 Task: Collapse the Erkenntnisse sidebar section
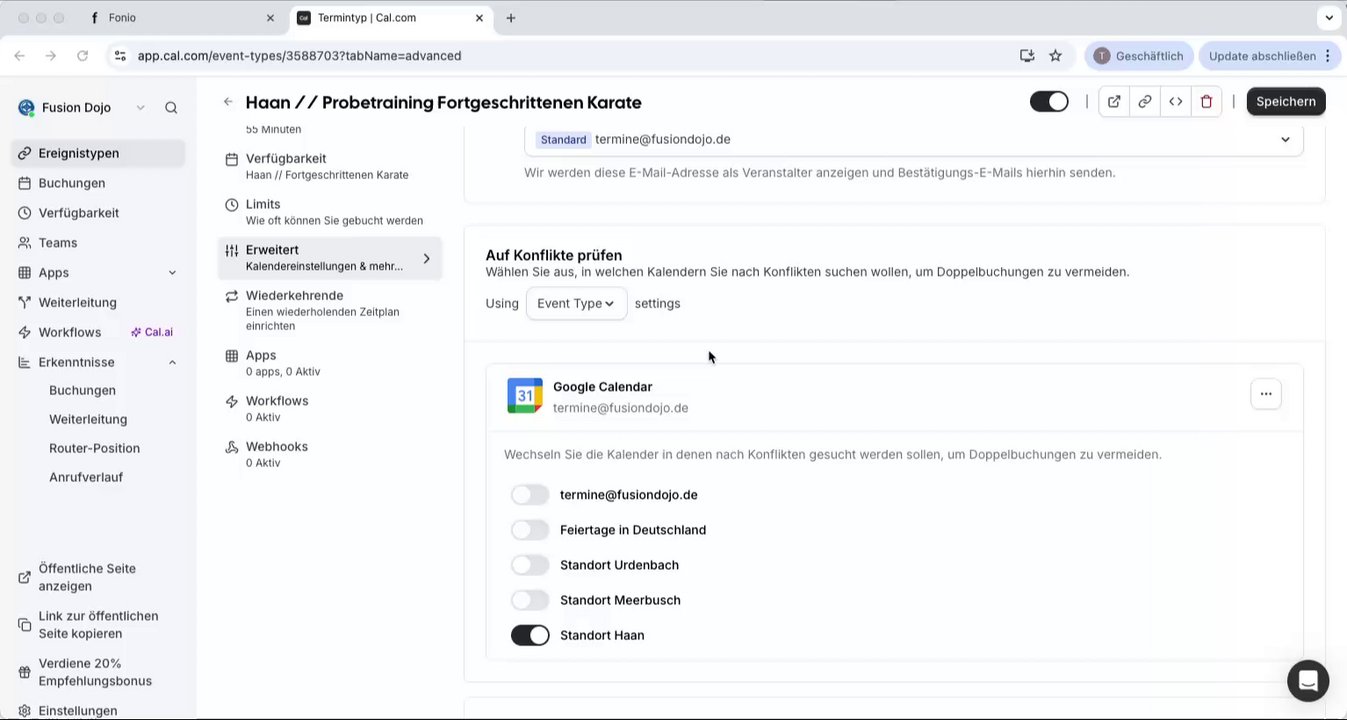point(172,362)
